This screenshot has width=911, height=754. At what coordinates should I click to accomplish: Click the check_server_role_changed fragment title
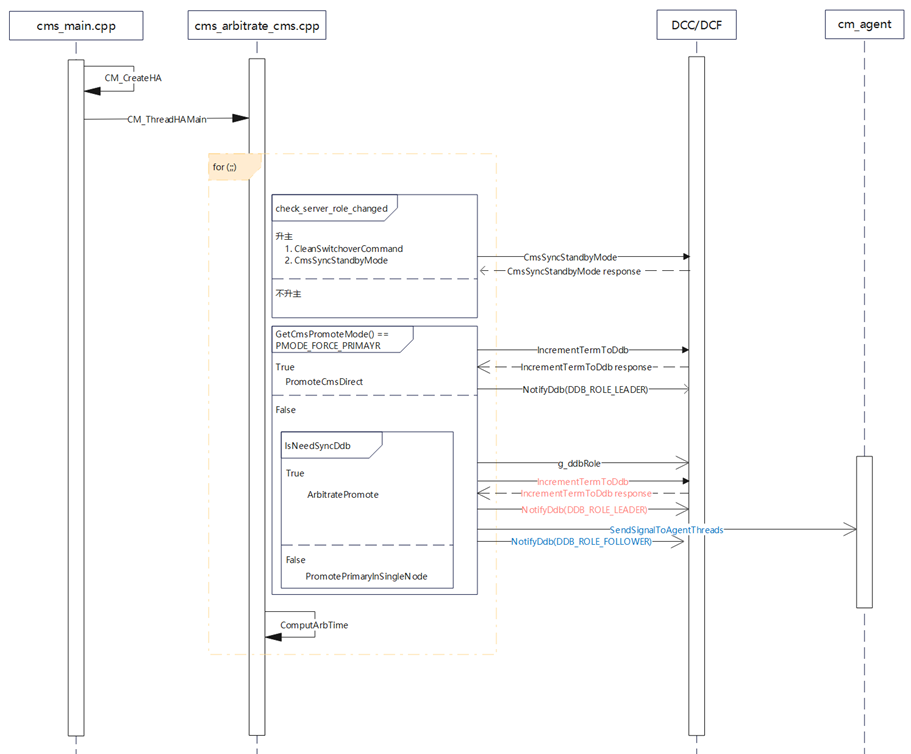click(331, 209)
